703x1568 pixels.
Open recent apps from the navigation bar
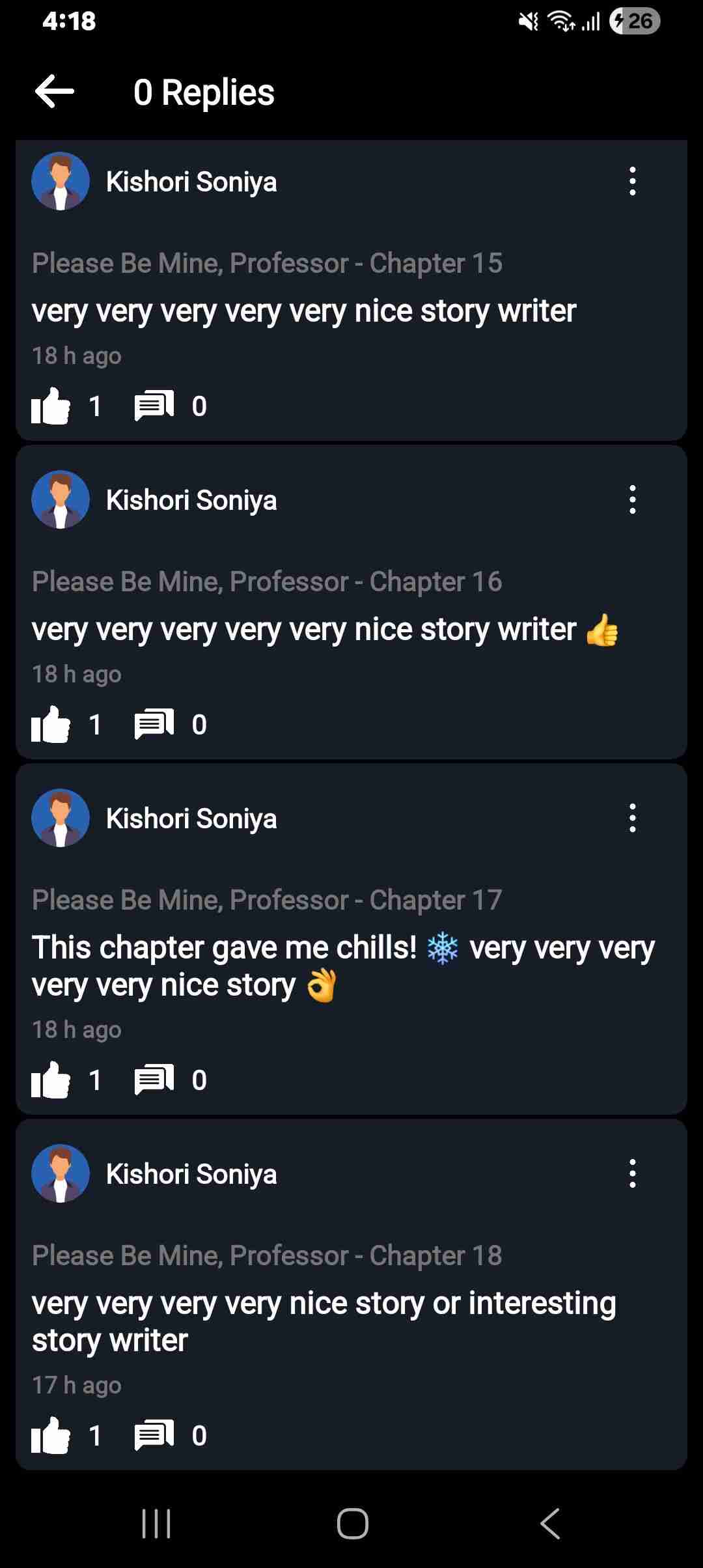[158, 1524]
